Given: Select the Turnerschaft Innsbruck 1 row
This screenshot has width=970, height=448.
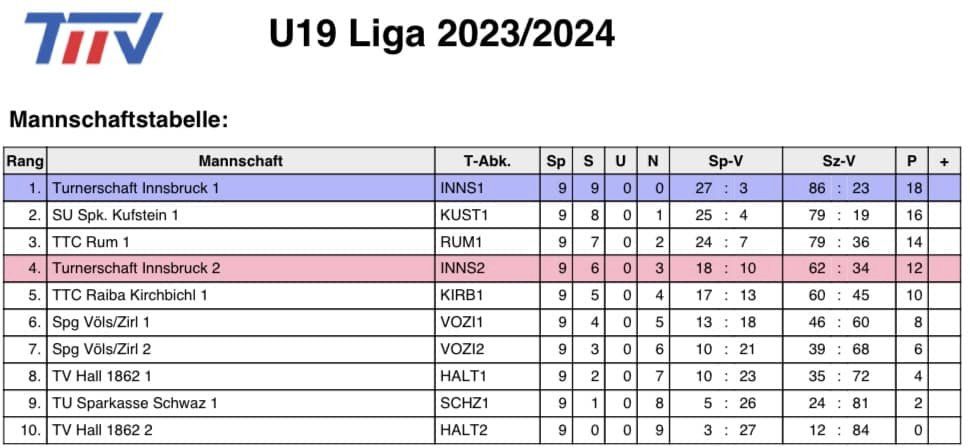Looking at the screenshot, I should (483, 188).
